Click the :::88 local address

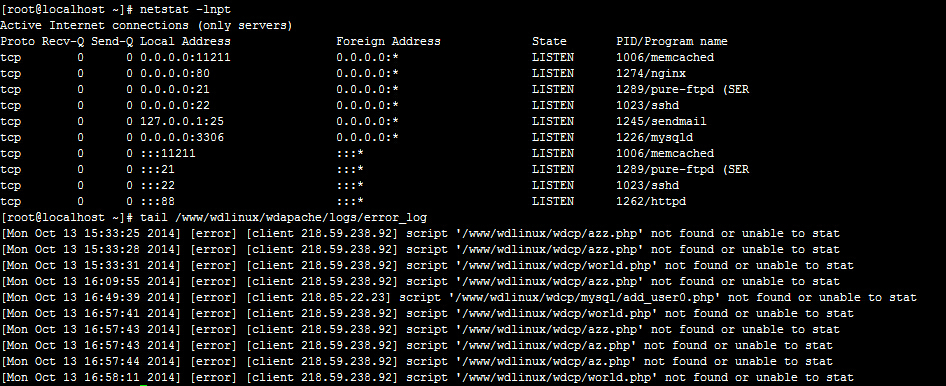157,201
